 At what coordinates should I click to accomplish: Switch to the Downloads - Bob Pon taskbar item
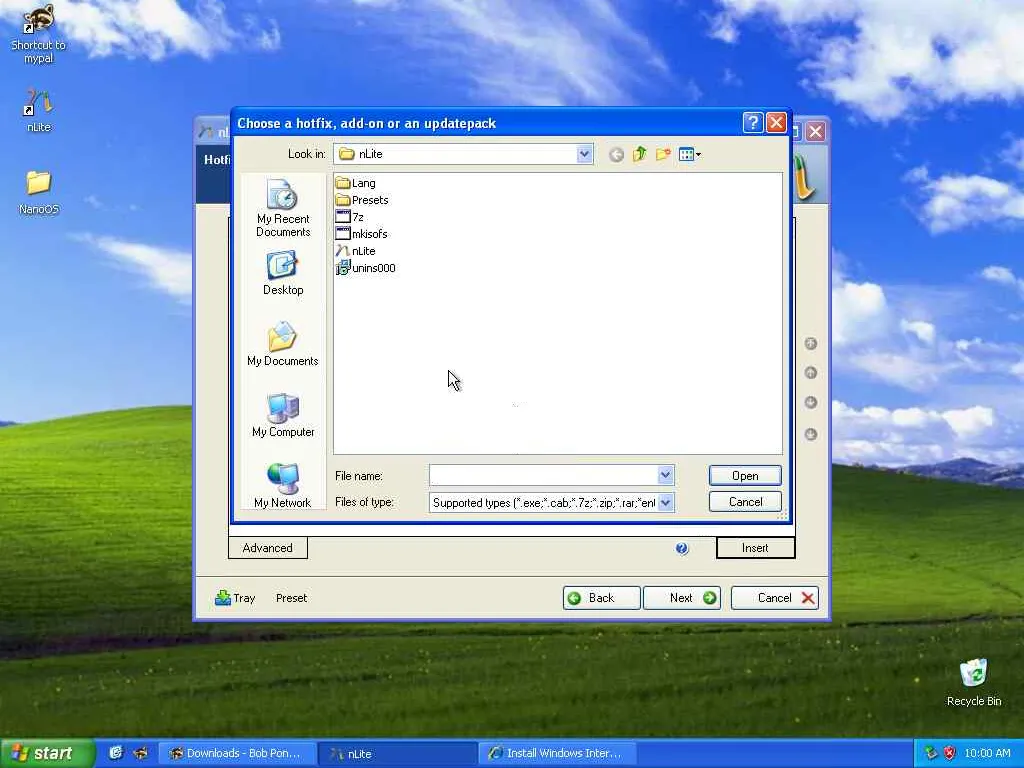point(238,753)
